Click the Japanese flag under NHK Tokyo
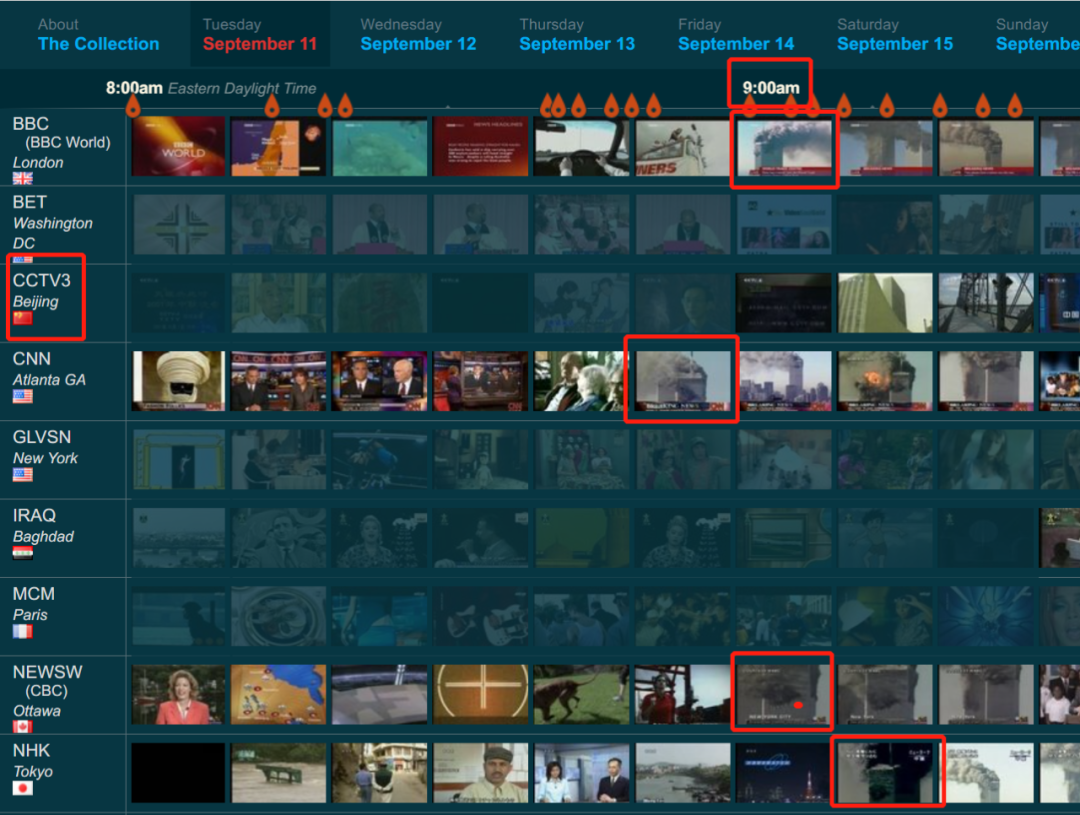1080x815 pixels. point(22,788)
